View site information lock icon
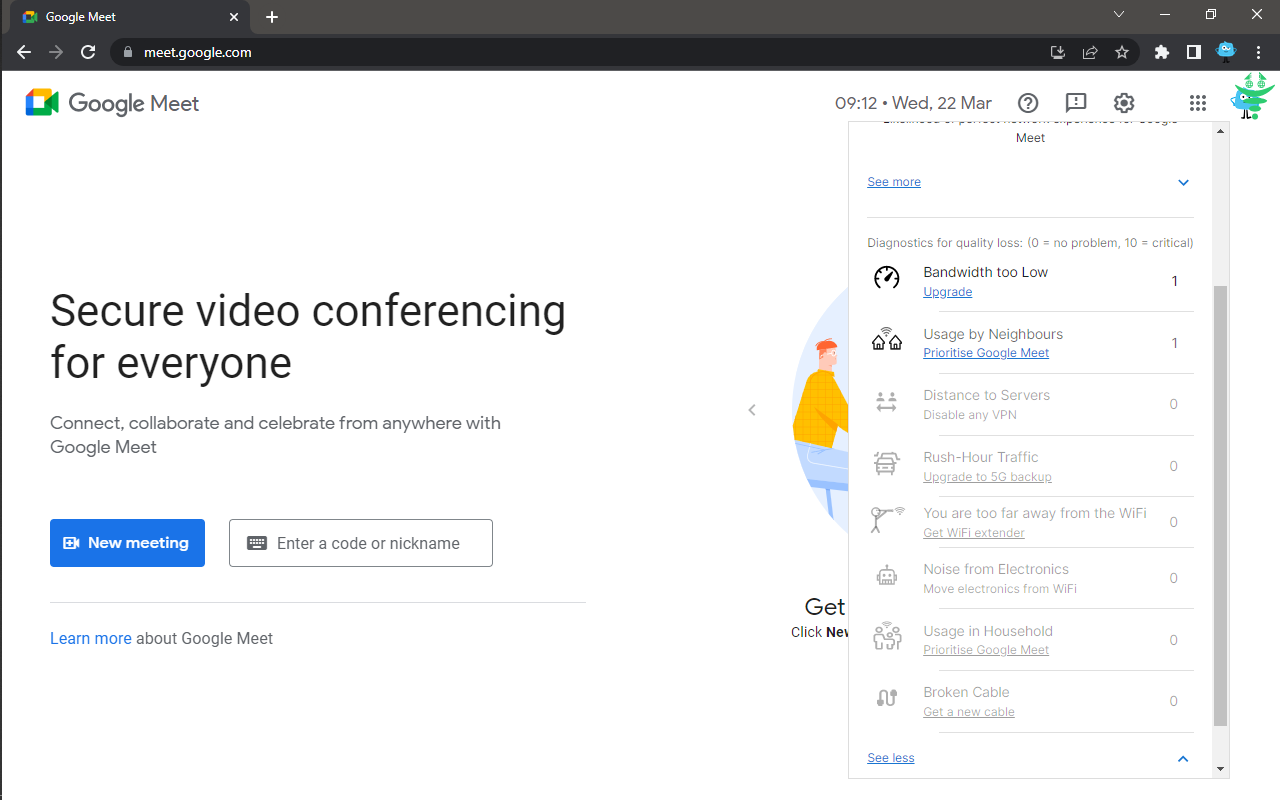1280x800 pixels. [127, 52]
